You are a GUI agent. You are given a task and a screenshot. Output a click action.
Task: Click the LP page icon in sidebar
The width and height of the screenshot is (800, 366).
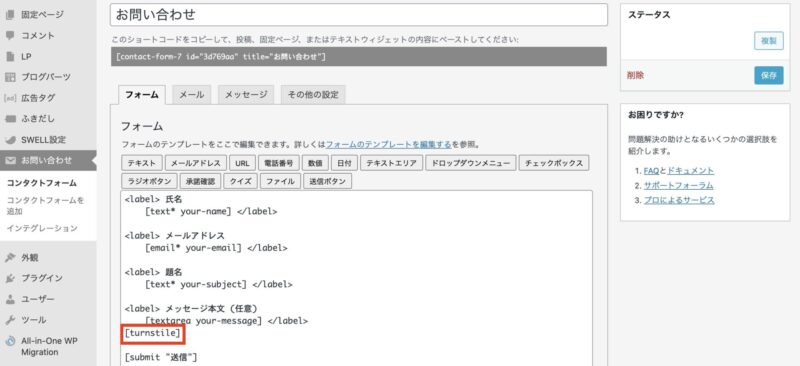click(10, 57)
